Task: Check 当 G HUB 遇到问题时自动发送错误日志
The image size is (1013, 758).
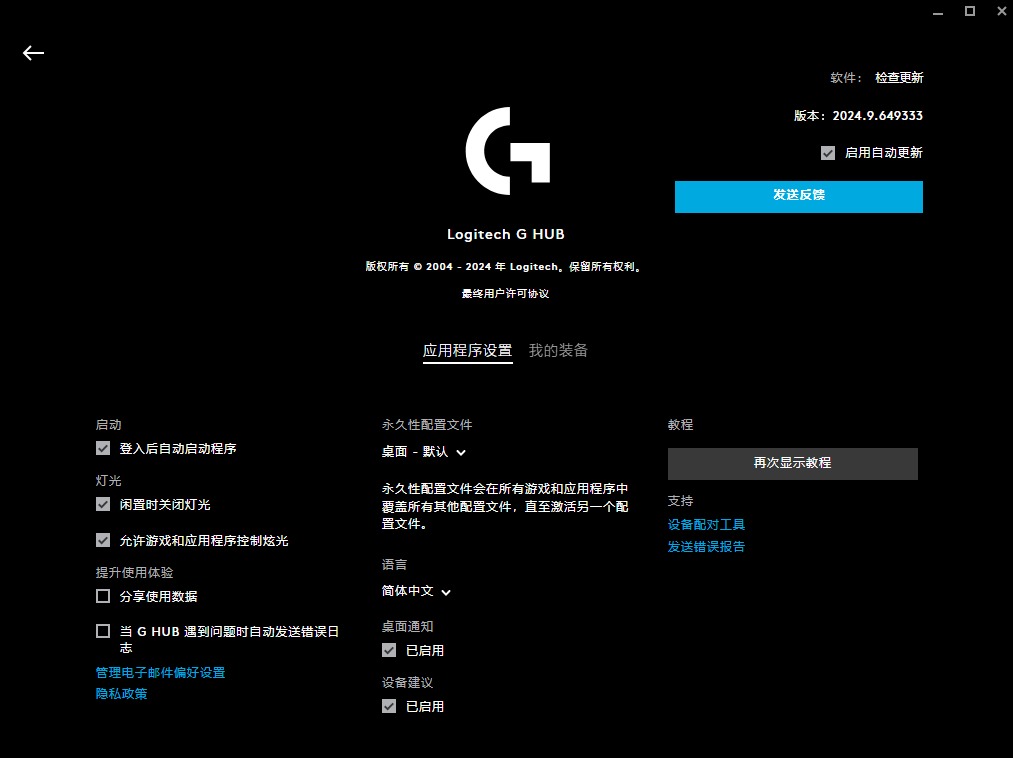Action: 103,630
